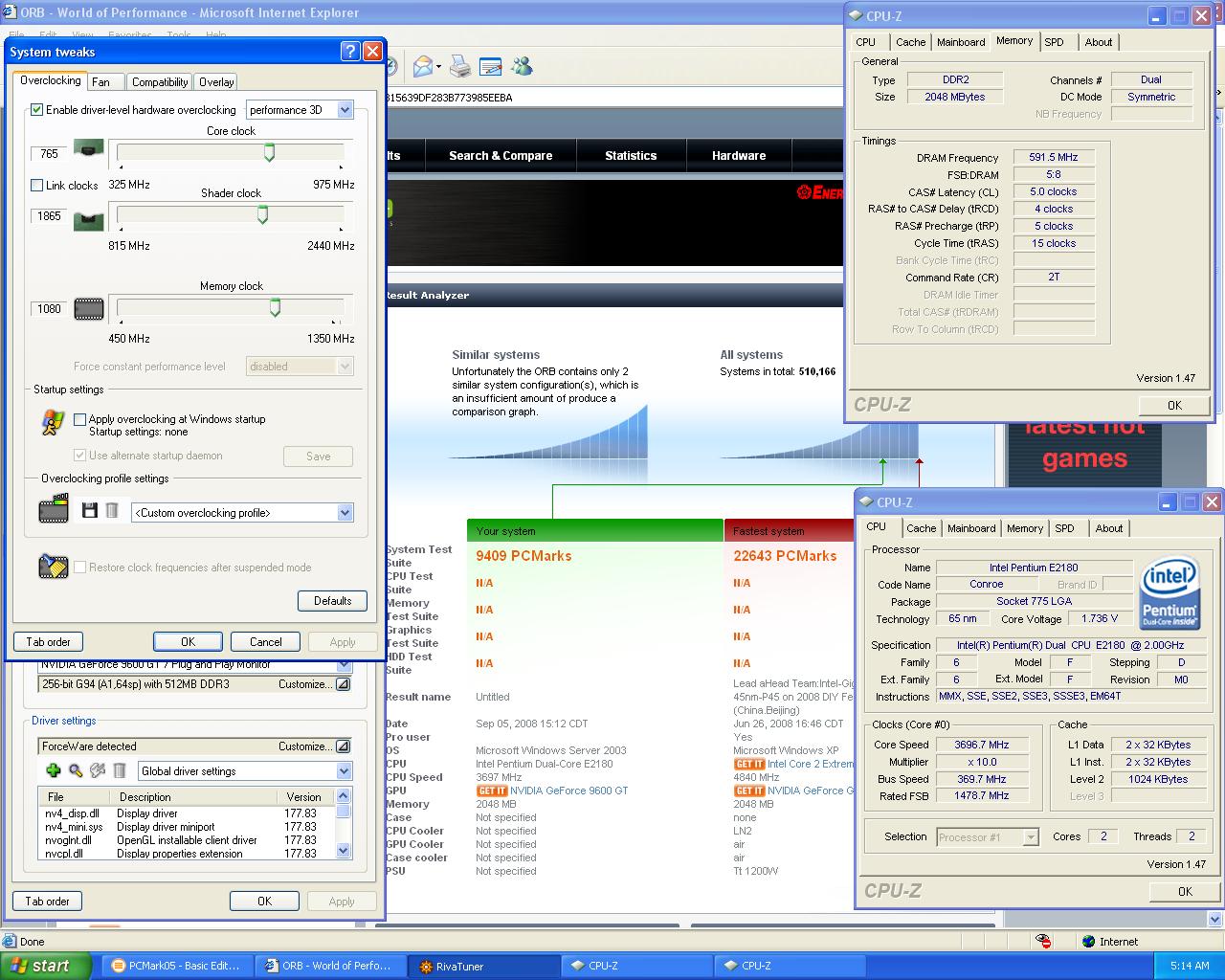The height and width of the screenshot is (980, 1225).
Task: Click the Defaults button
Action: (332, 601)
